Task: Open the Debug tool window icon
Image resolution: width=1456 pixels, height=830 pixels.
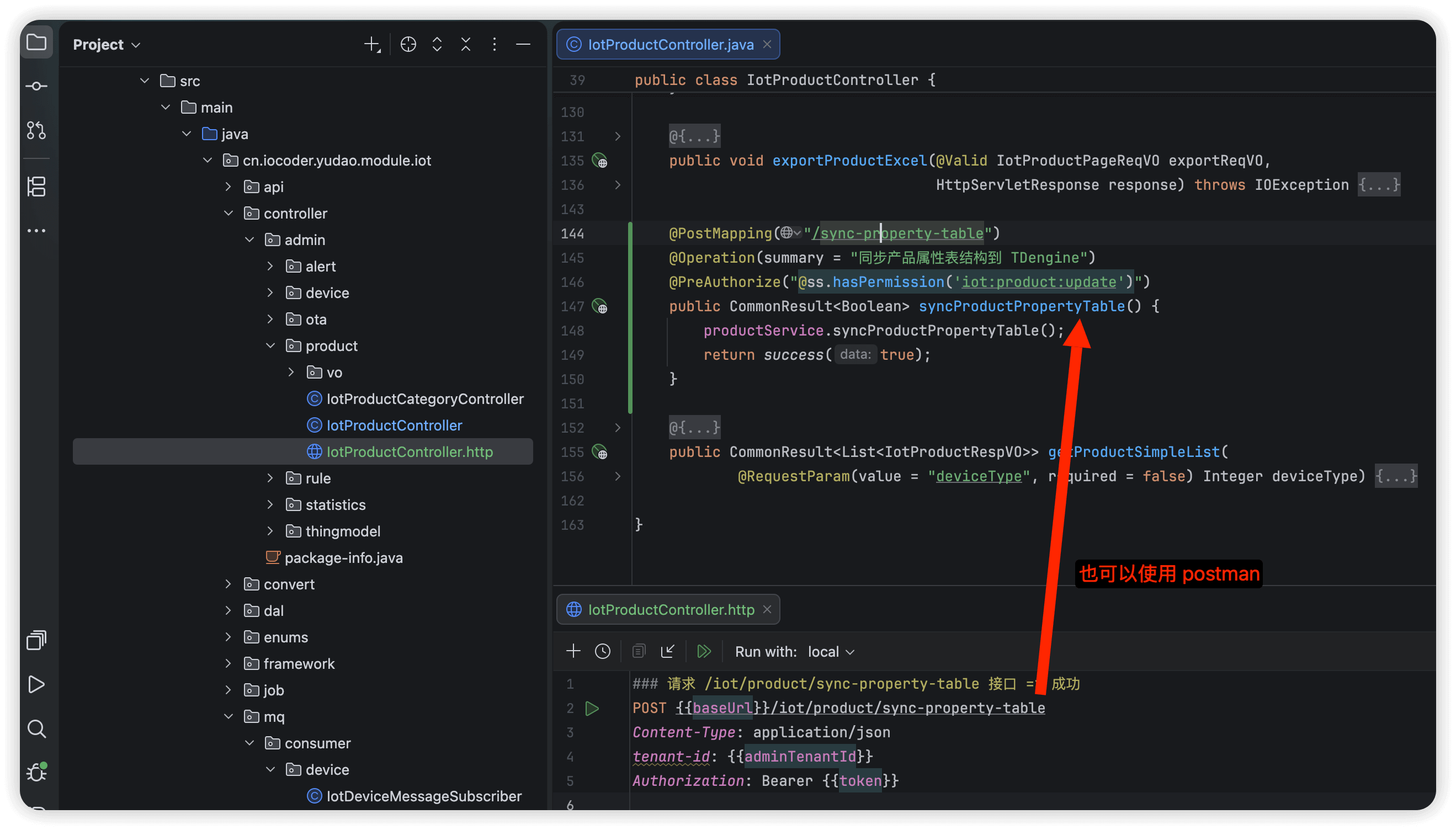Action: [x=36, y=773]
